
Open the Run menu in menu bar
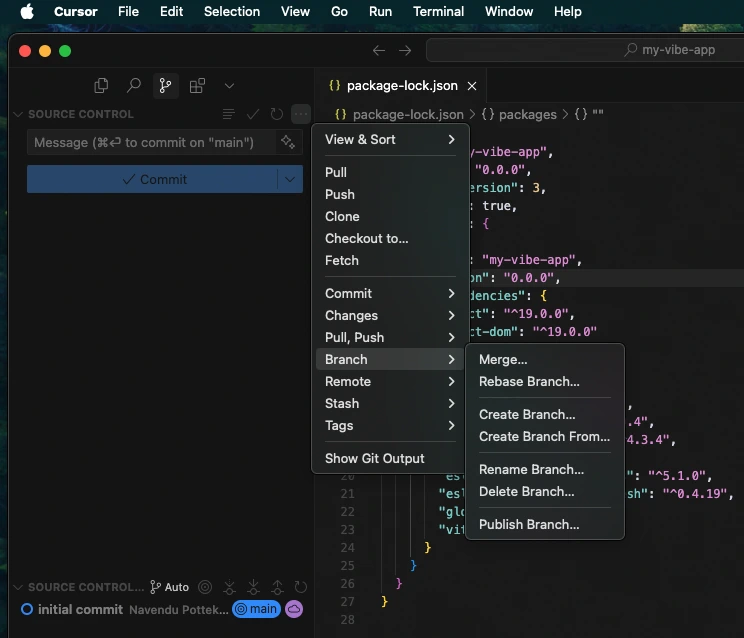(381, 11)
